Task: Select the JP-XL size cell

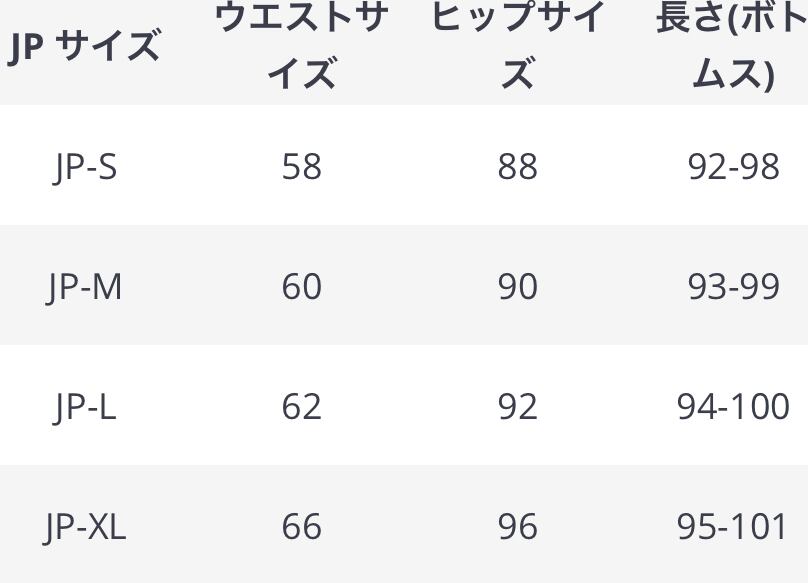Action: point(85,527)
